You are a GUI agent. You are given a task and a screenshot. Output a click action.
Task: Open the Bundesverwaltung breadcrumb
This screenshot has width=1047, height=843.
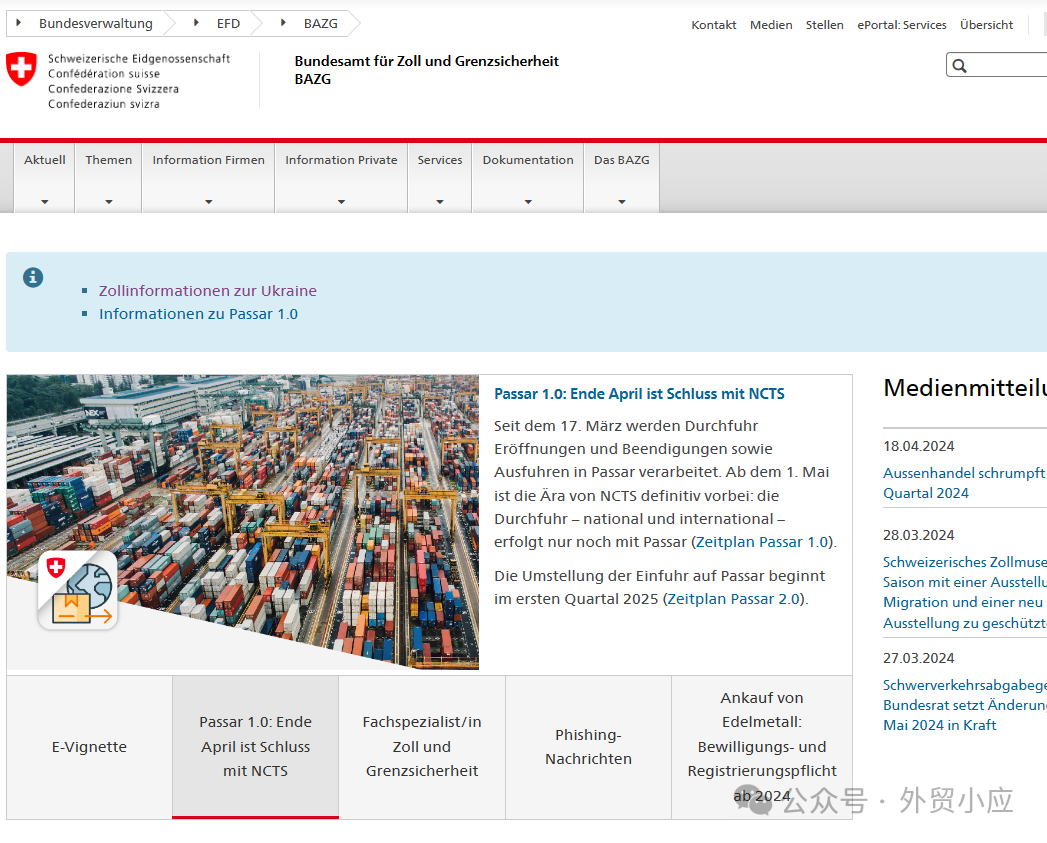pos(95,23)
